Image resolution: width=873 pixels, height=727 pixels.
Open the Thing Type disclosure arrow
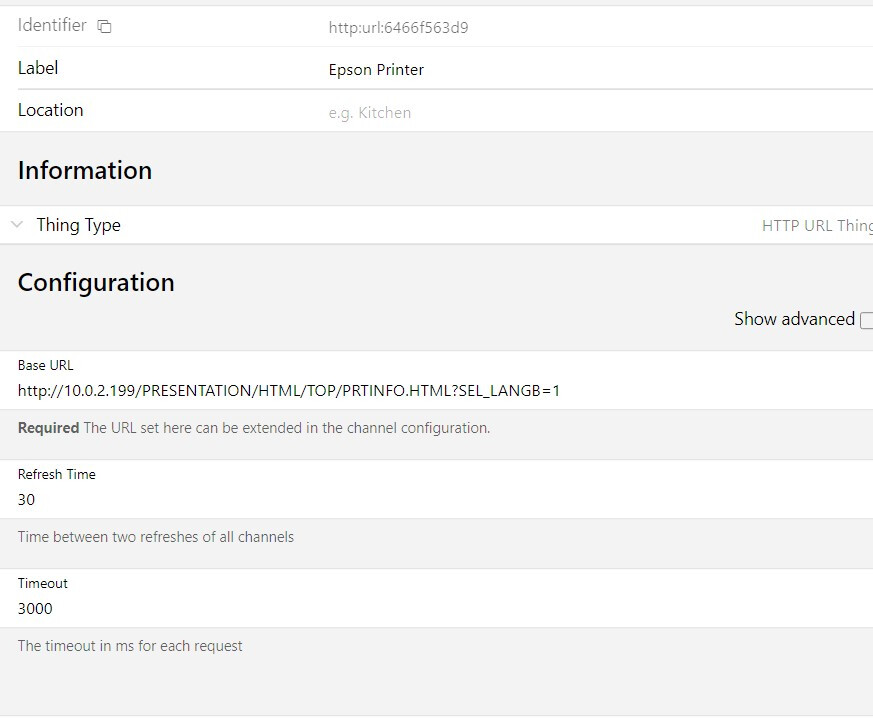15,224
